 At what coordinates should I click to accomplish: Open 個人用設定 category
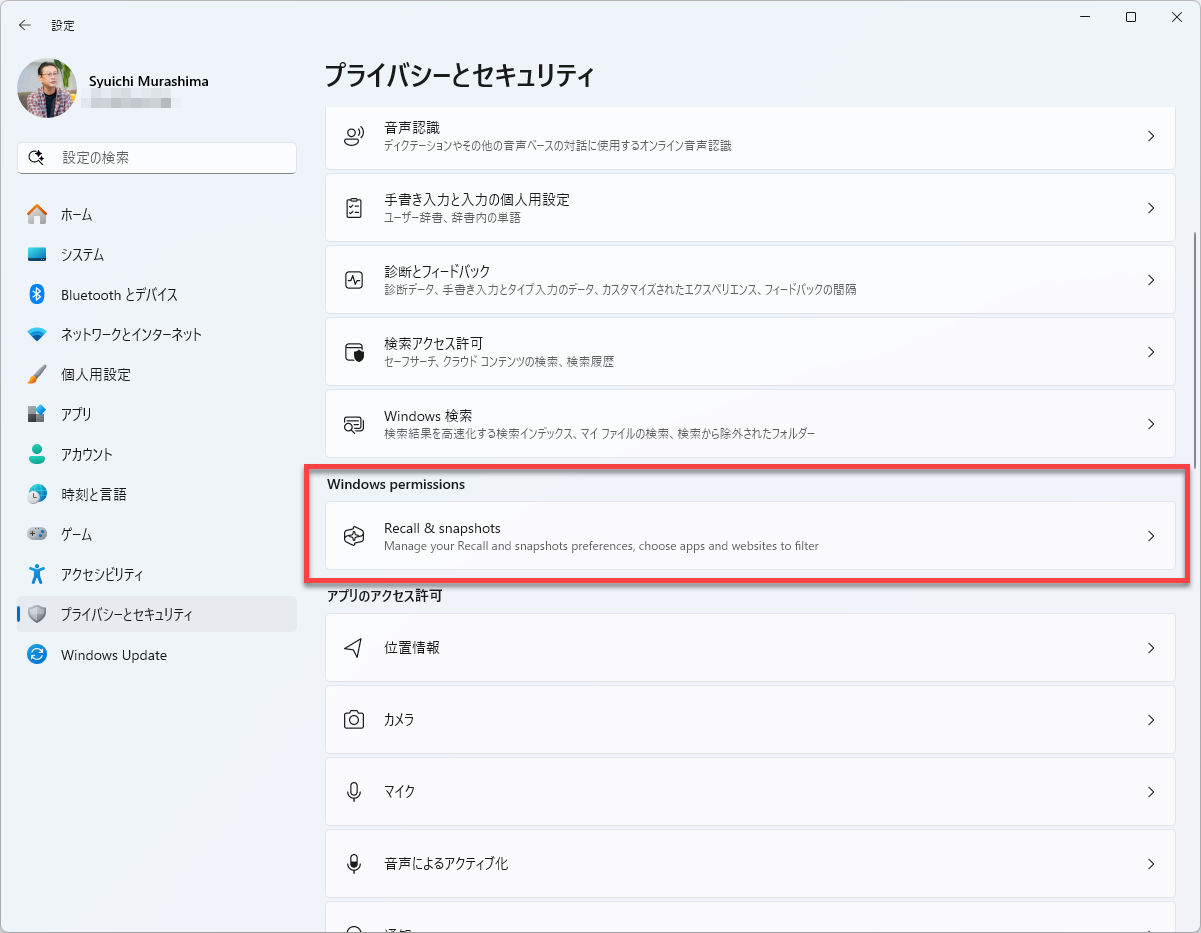pos(157,374)
